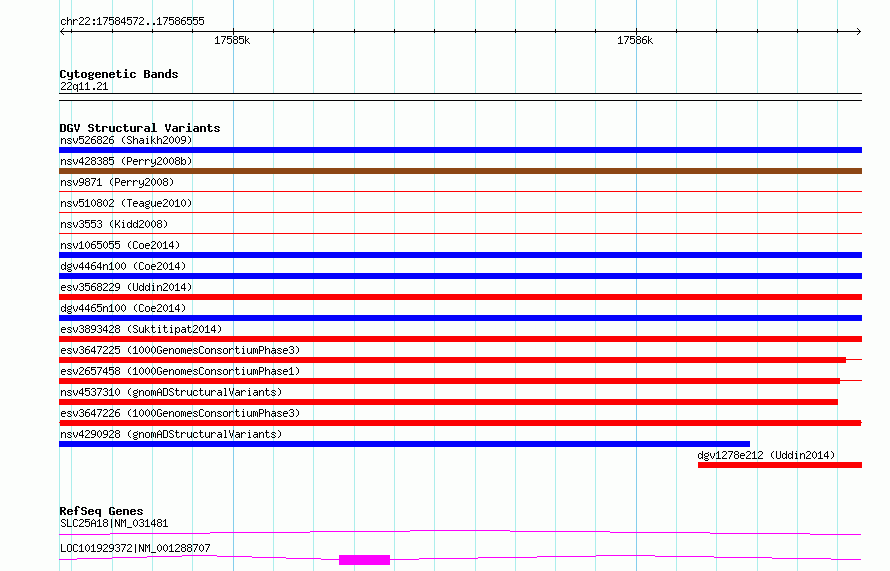Open the esv3647226 (1000GenomesConsortiumPhase3) label

click(x=180, y=413)
